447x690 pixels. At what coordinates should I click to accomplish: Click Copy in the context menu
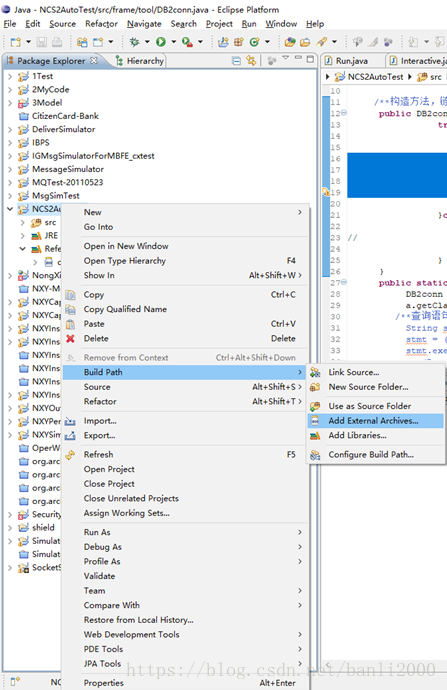click(x=185, y=295)
